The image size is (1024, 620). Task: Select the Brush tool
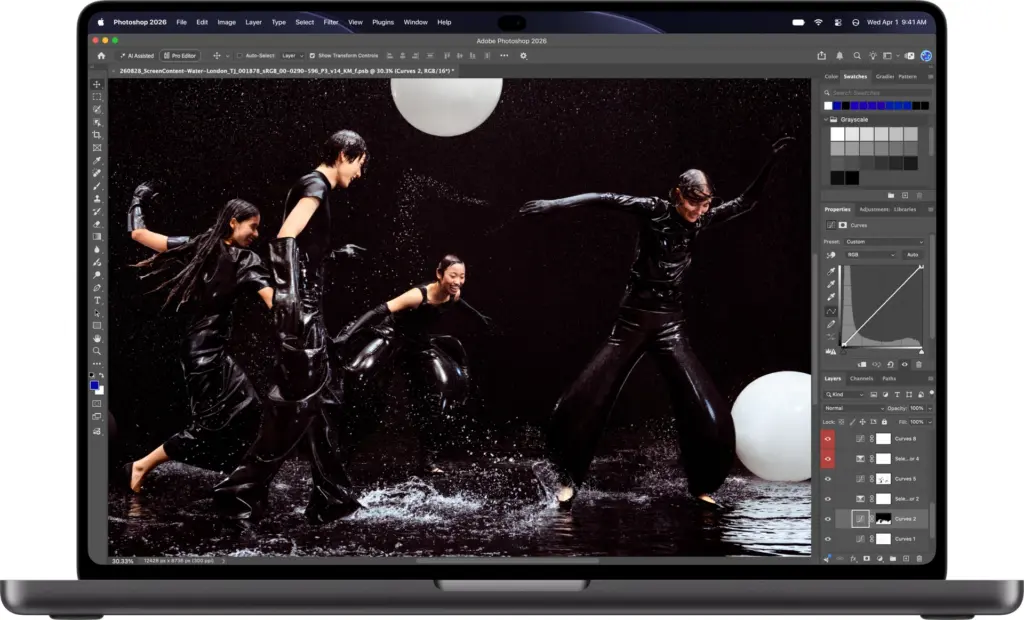click(97, 186)
